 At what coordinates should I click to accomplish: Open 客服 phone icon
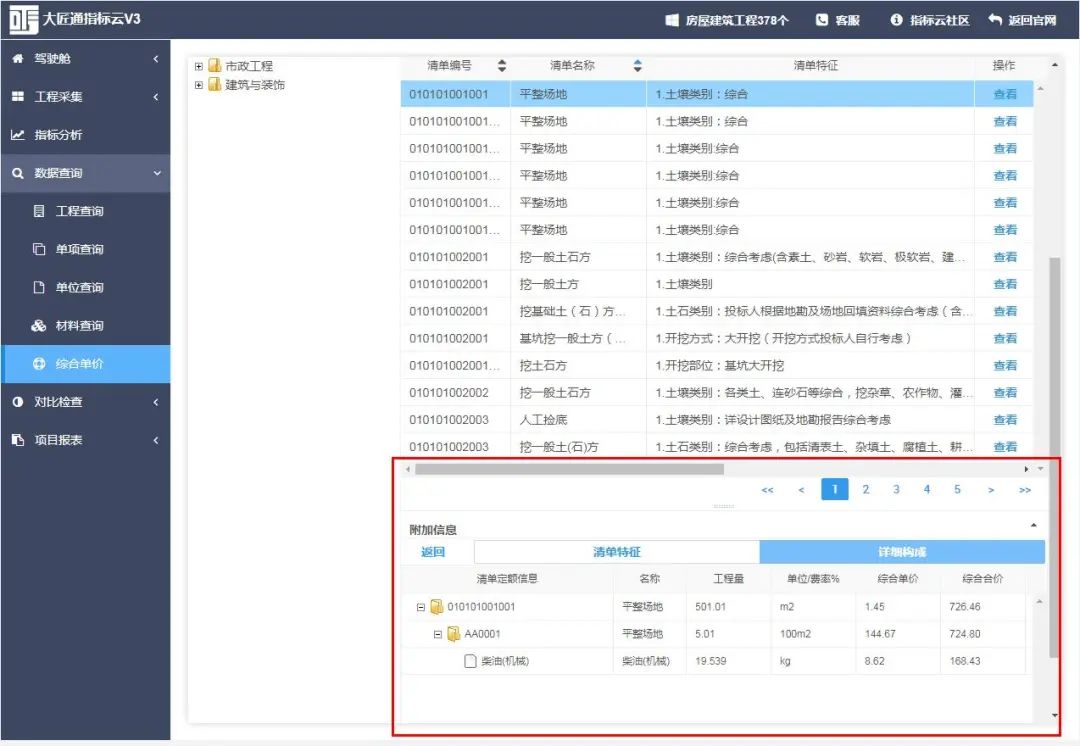coord(822,20)
